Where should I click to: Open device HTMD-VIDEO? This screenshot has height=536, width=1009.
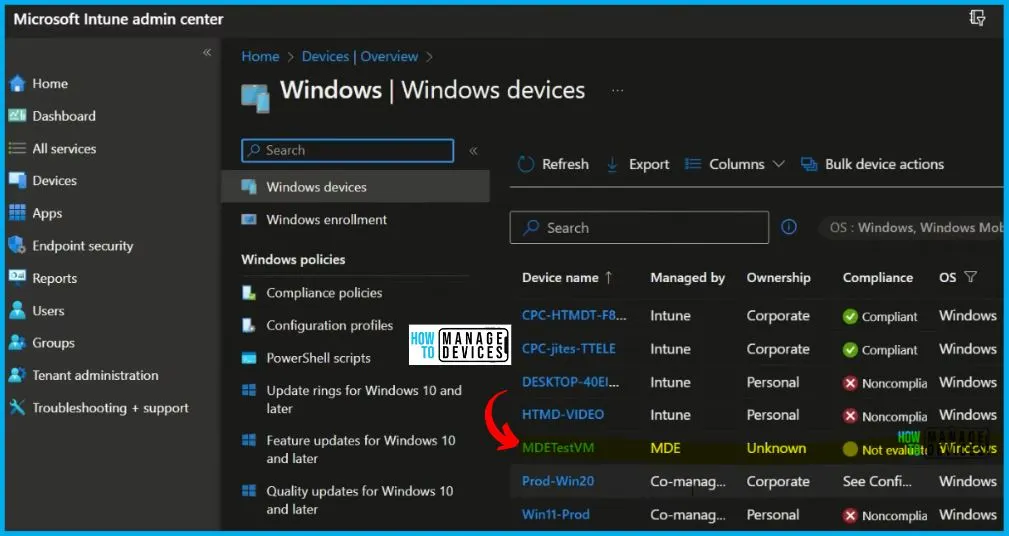(x=563, y=415)
